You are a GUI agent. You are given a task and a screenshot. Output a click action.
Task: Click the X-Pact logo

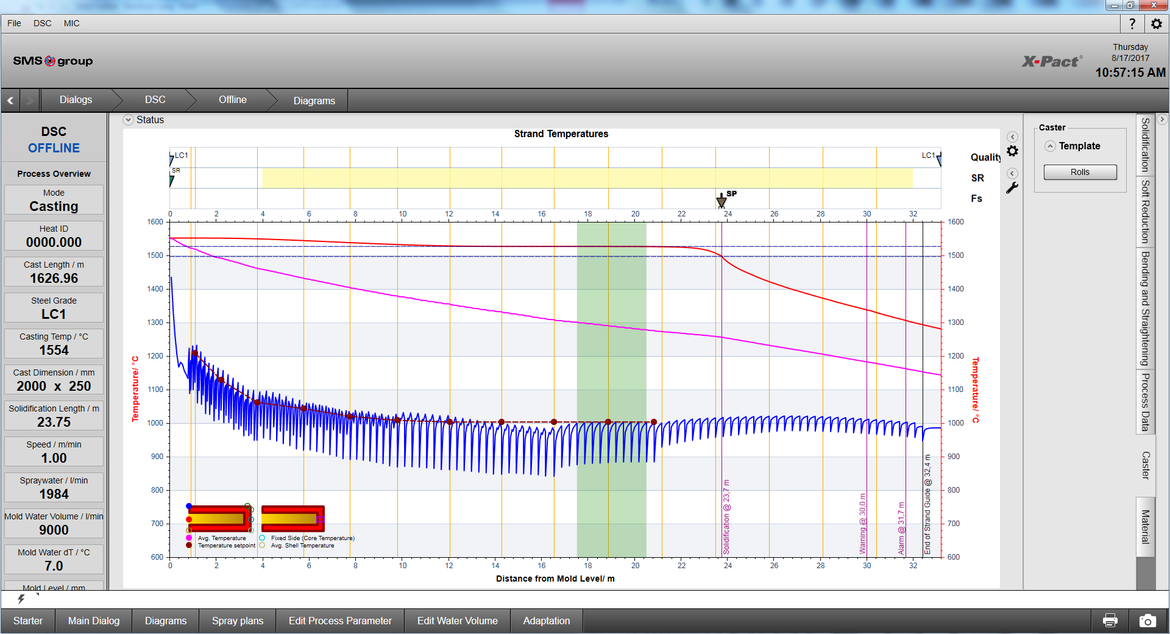(x=1051, y=62)
